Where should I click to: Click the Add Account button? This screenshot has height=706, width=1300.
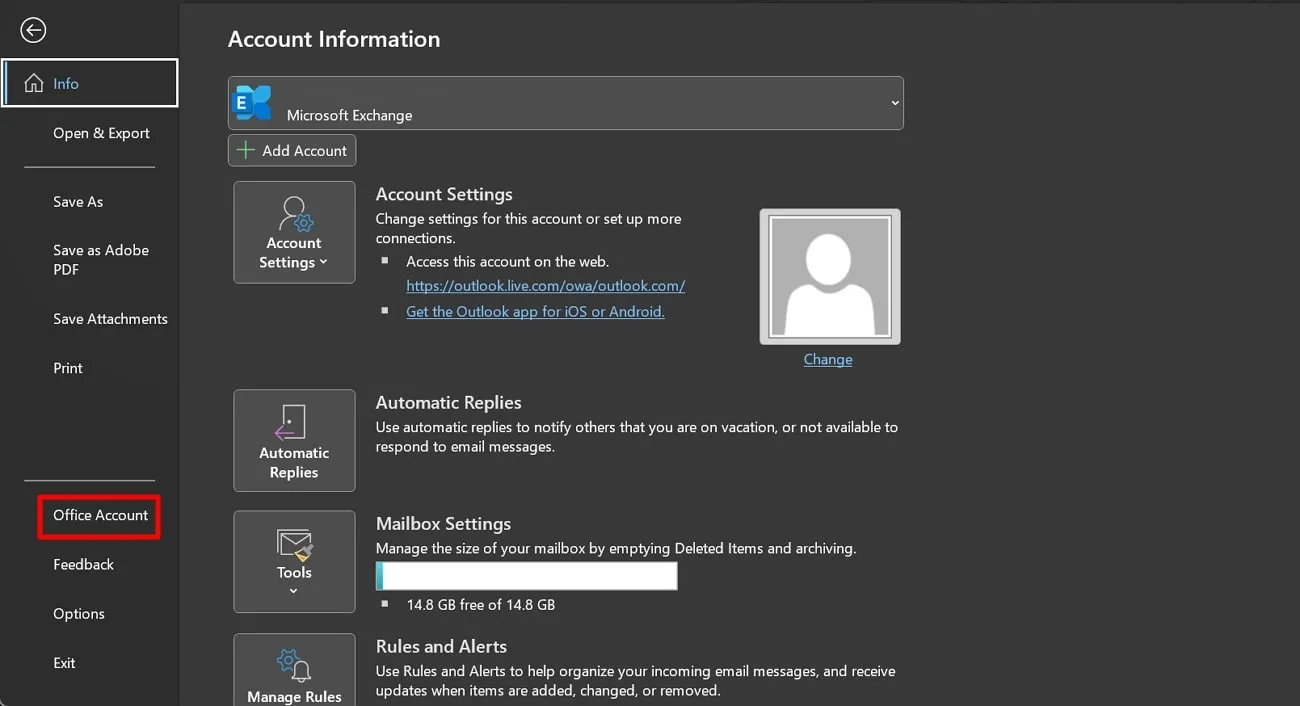(292, 150)
